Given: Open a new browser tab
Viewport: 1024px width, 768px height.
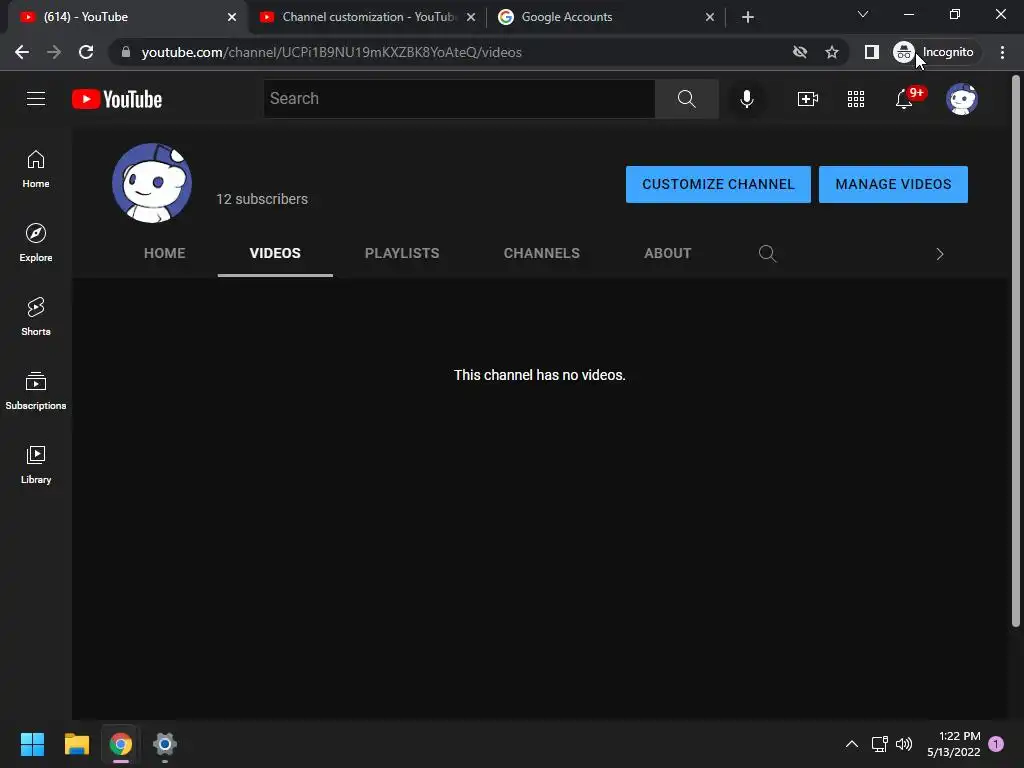Looking at the screenshot, I should click(748, 17).
